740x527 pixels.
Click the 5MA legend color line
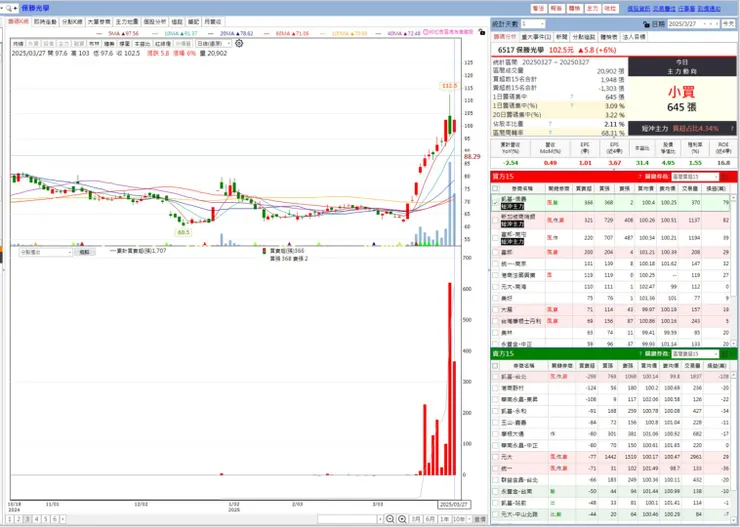(x=100, y=34)
